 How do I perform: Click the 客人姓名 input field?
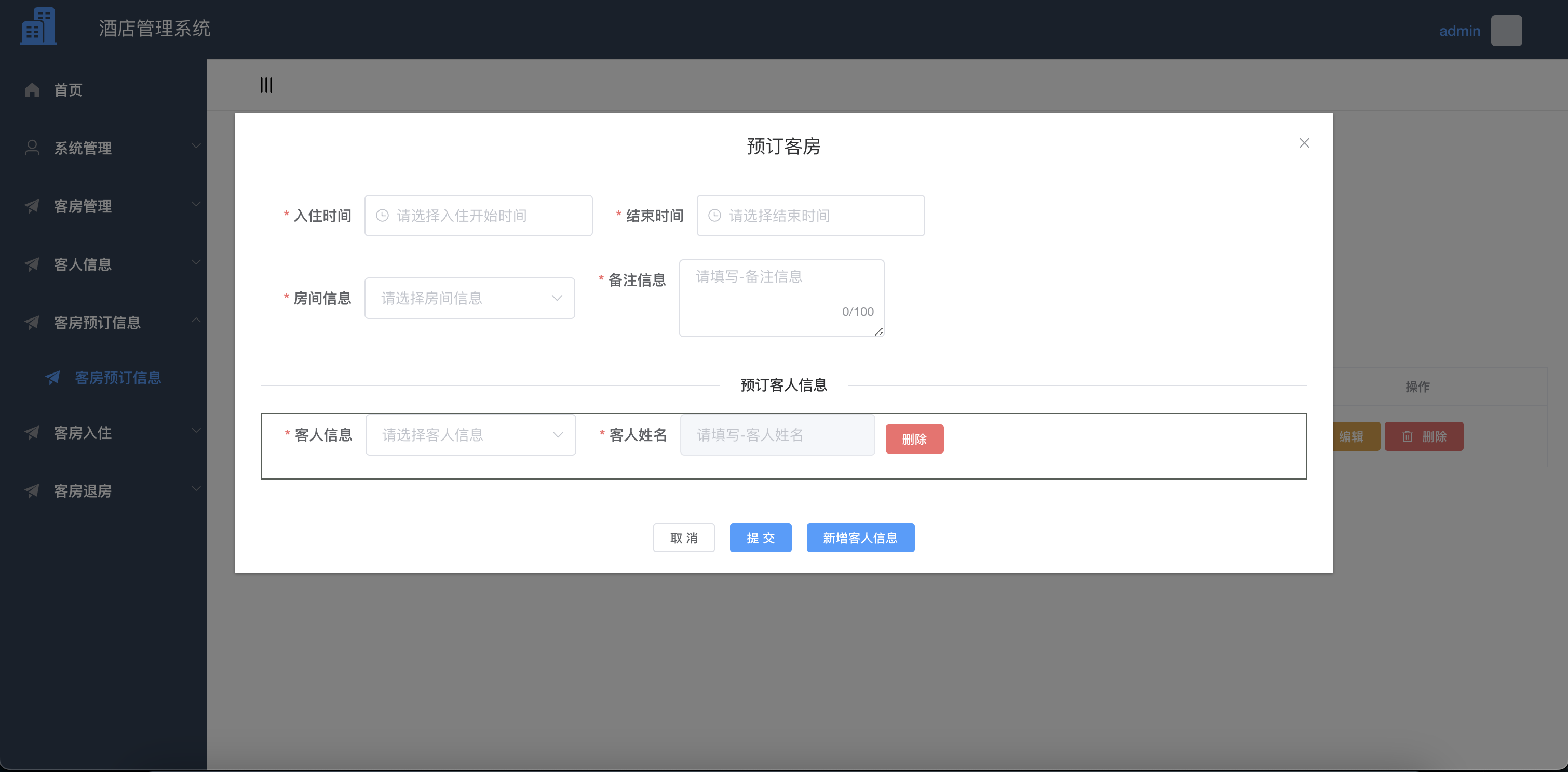(x=777, y=435)
